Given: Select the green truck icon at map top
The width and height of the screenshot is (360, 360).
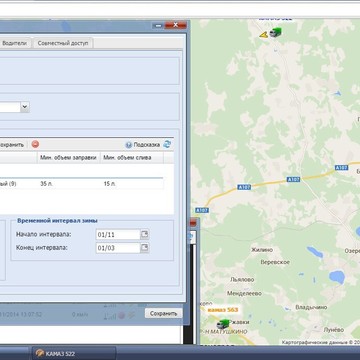Looking at the screenshot, I should (x=275, y=32).
